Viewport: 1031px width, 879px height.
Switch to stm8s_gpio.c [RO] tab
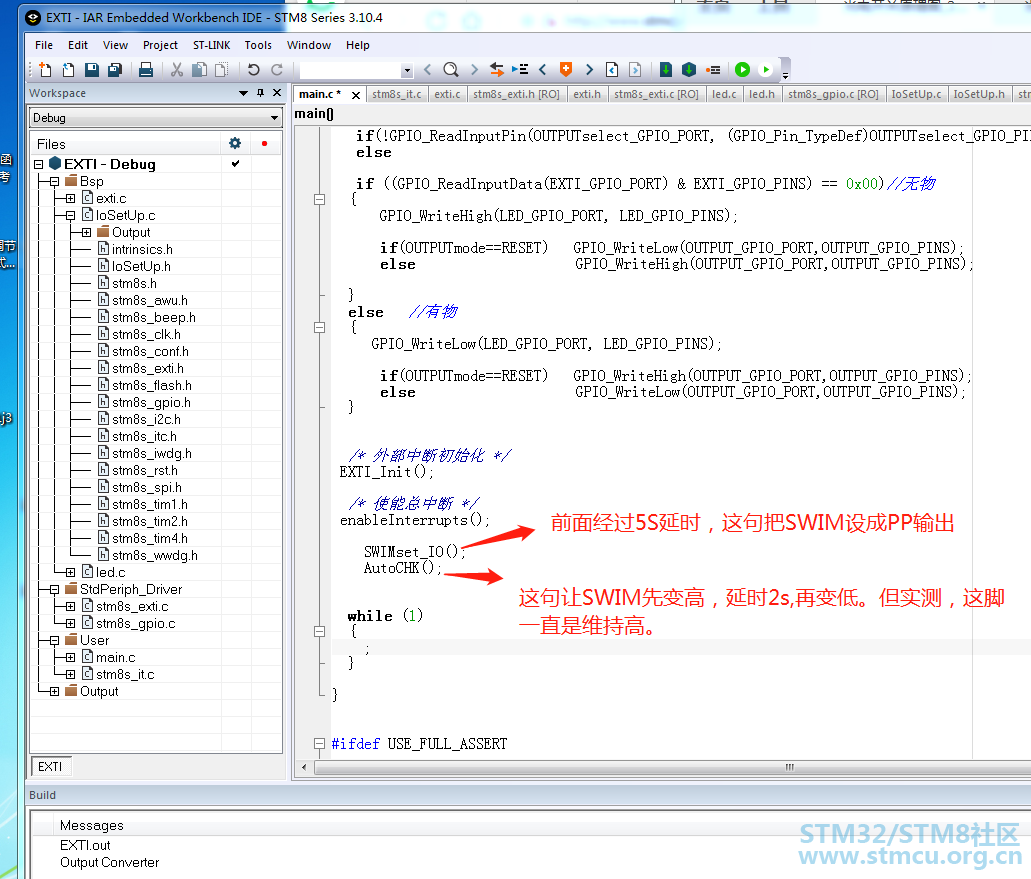tap(833, 94)
